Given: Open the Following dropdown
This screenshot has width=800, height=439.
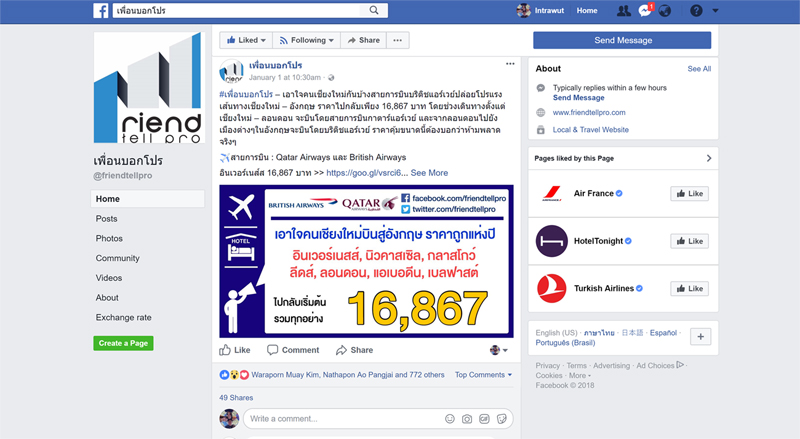Looking at the screenshot, I should pos(307,40).
